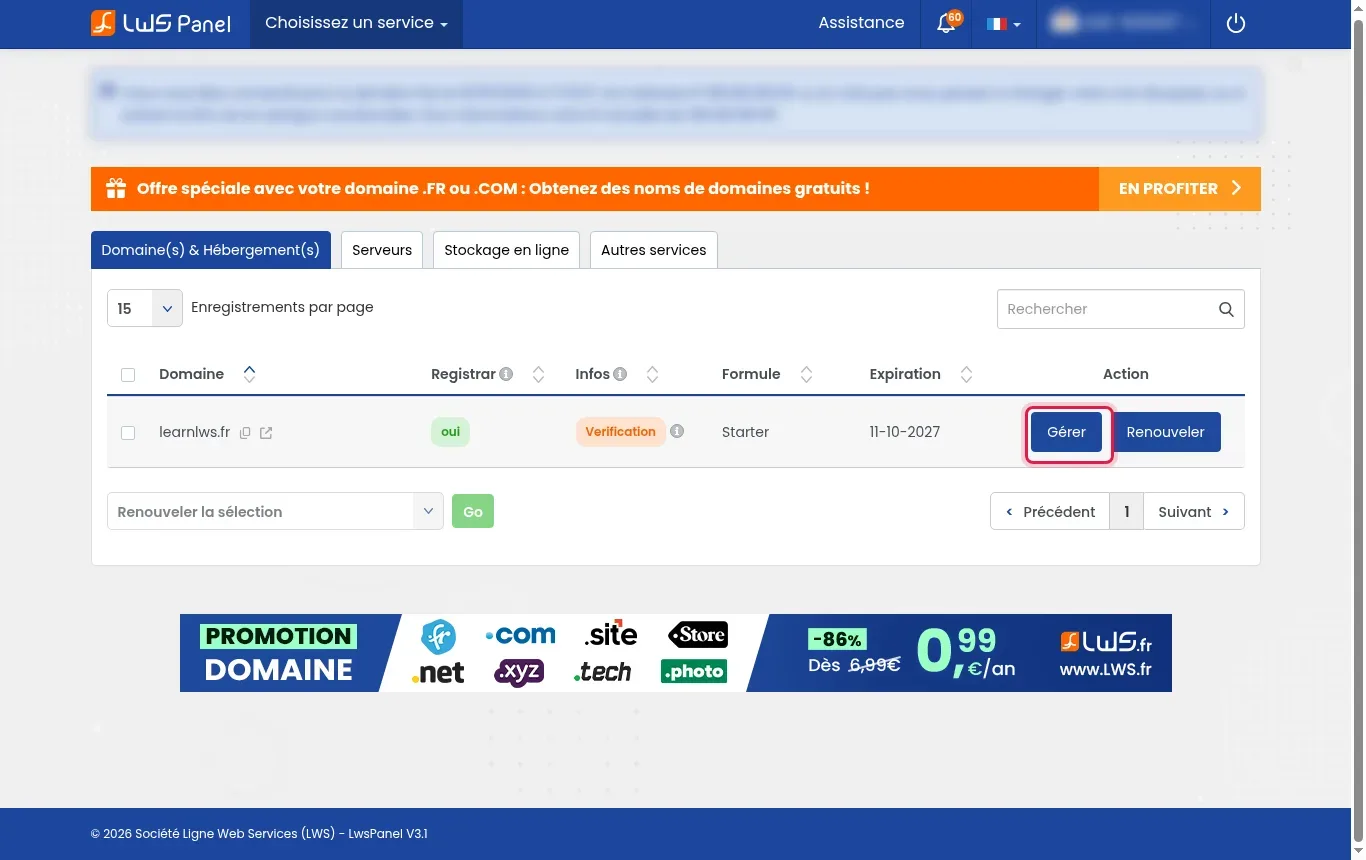Click info icon beside Verification badge

point(677,432)
